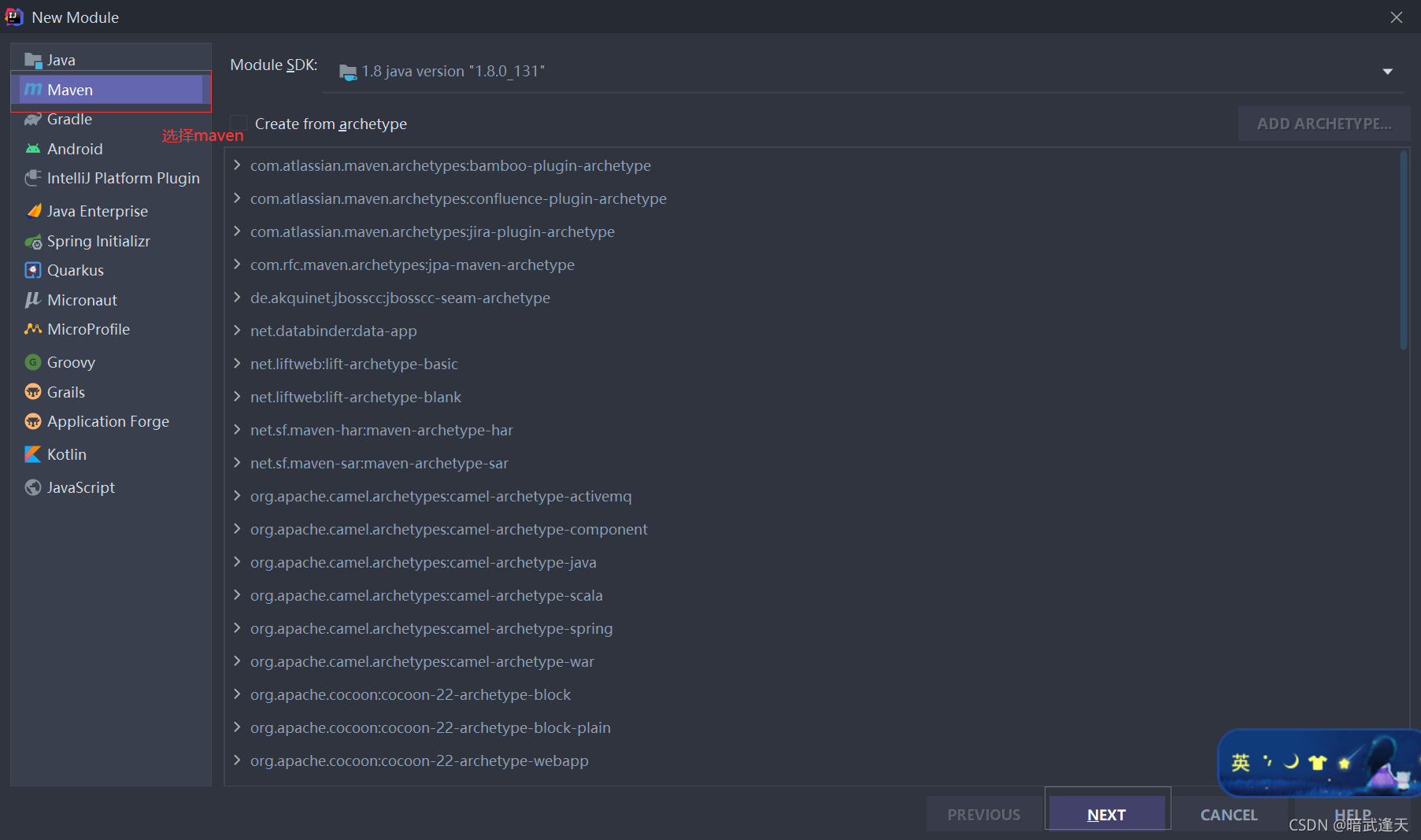The width and height of the screenshot is (1421, 840).
Task: Click the NEXT button
Action: pyautogui.click(x=1107, y=814)
